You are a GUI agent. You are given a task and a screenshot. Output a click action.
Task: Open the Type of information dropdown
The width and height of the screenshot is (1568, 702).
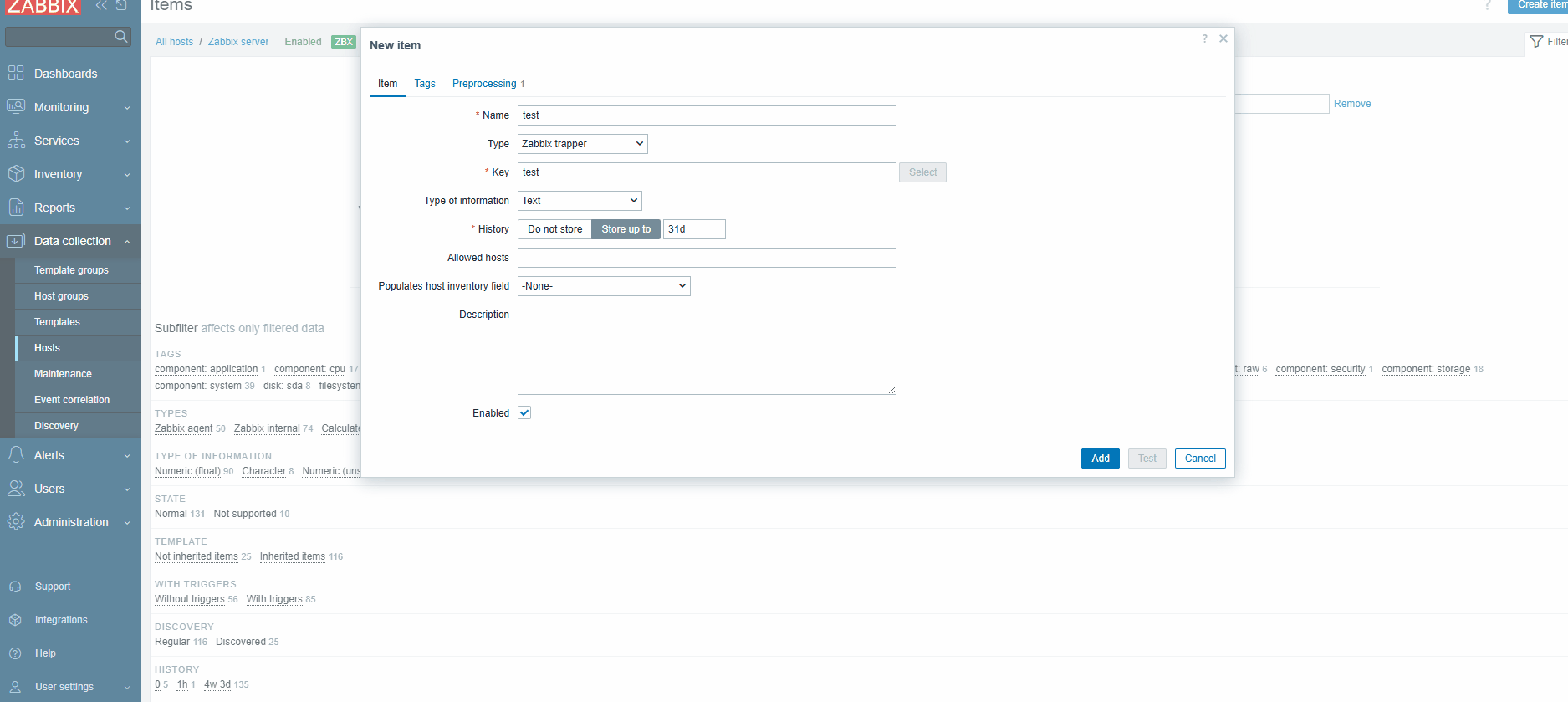click(580, 201)
